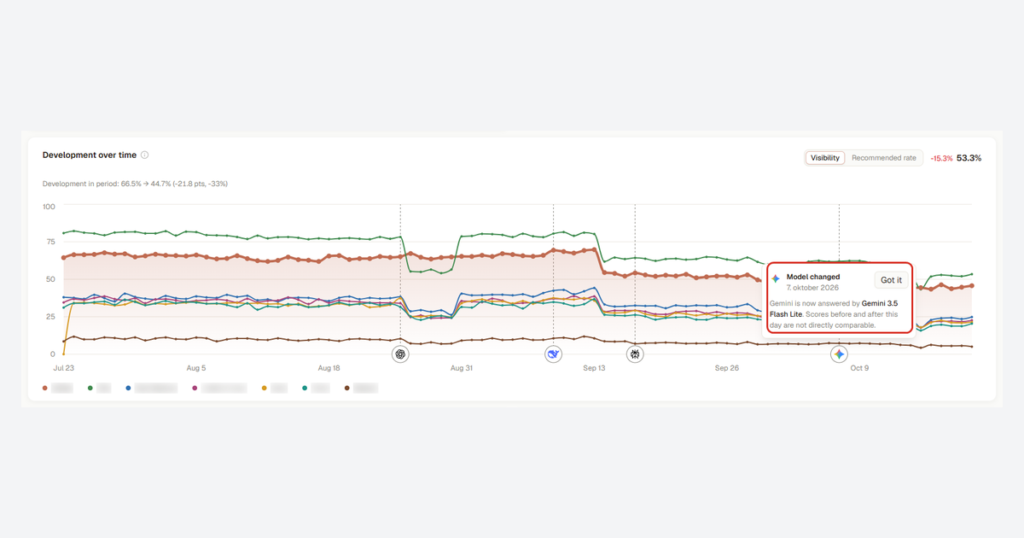
Task: Toggle the brown legend series
Action: [360, 388]
